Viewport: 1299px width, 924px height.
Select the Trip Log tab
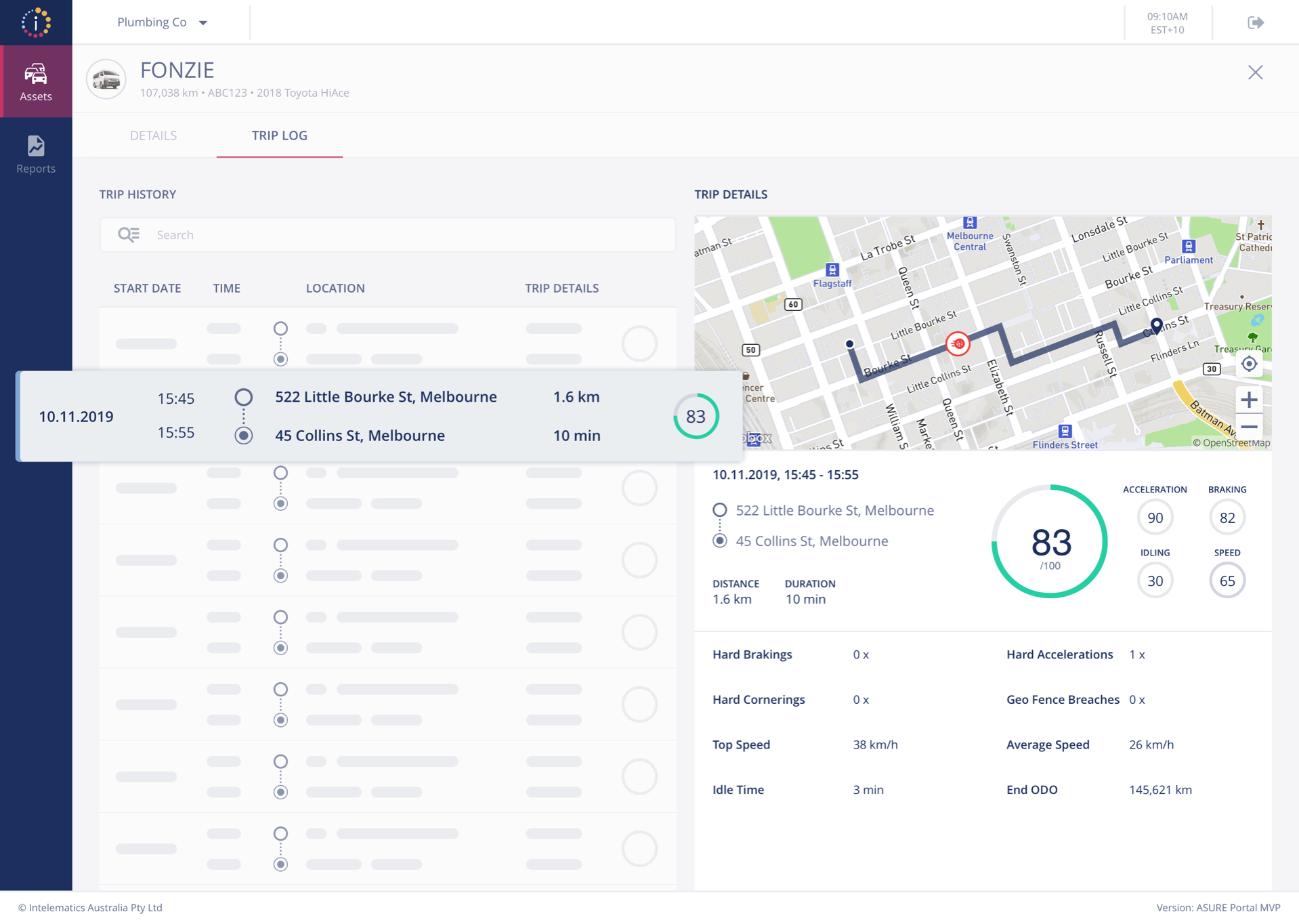coord(280,135)
